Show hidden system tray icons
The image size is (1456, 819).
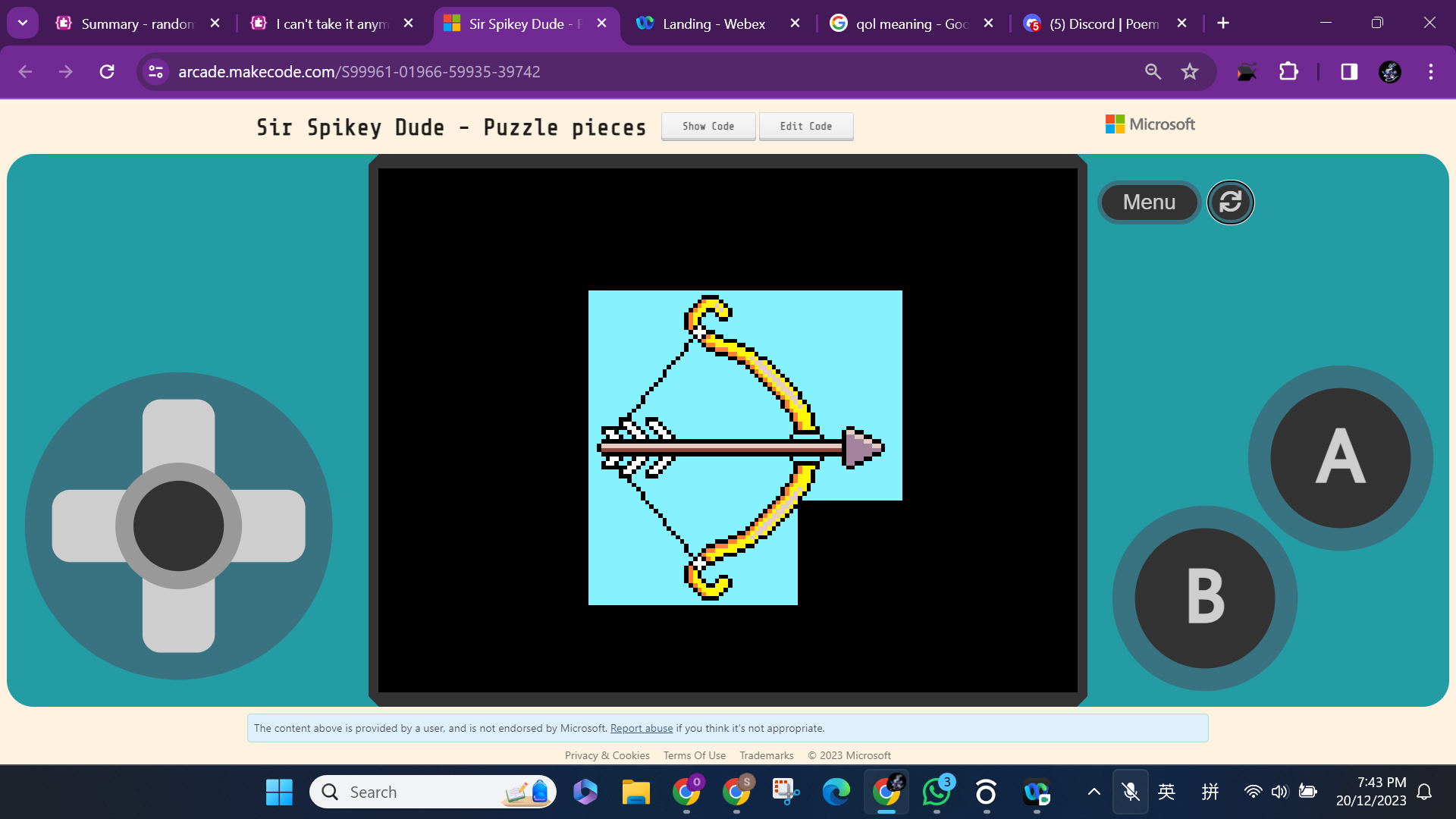pos(1094,792)
